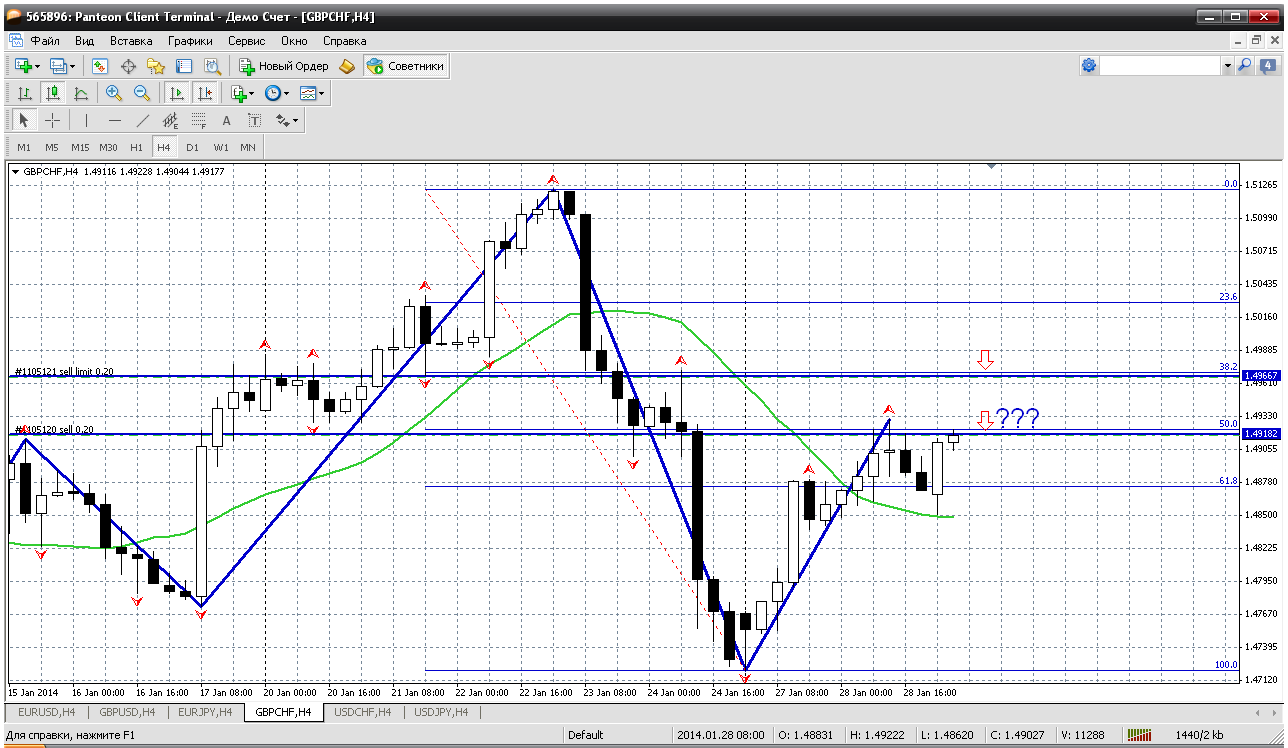Screen dimensions: 1288x748
Task: Click the connection status bars icon
Action: click(x=1140, y=735)
